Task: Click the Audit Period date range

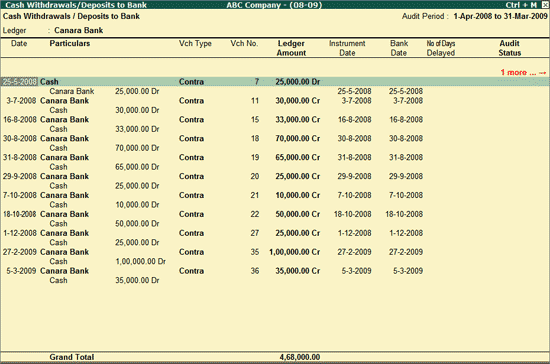Action: tap(500, 16)
